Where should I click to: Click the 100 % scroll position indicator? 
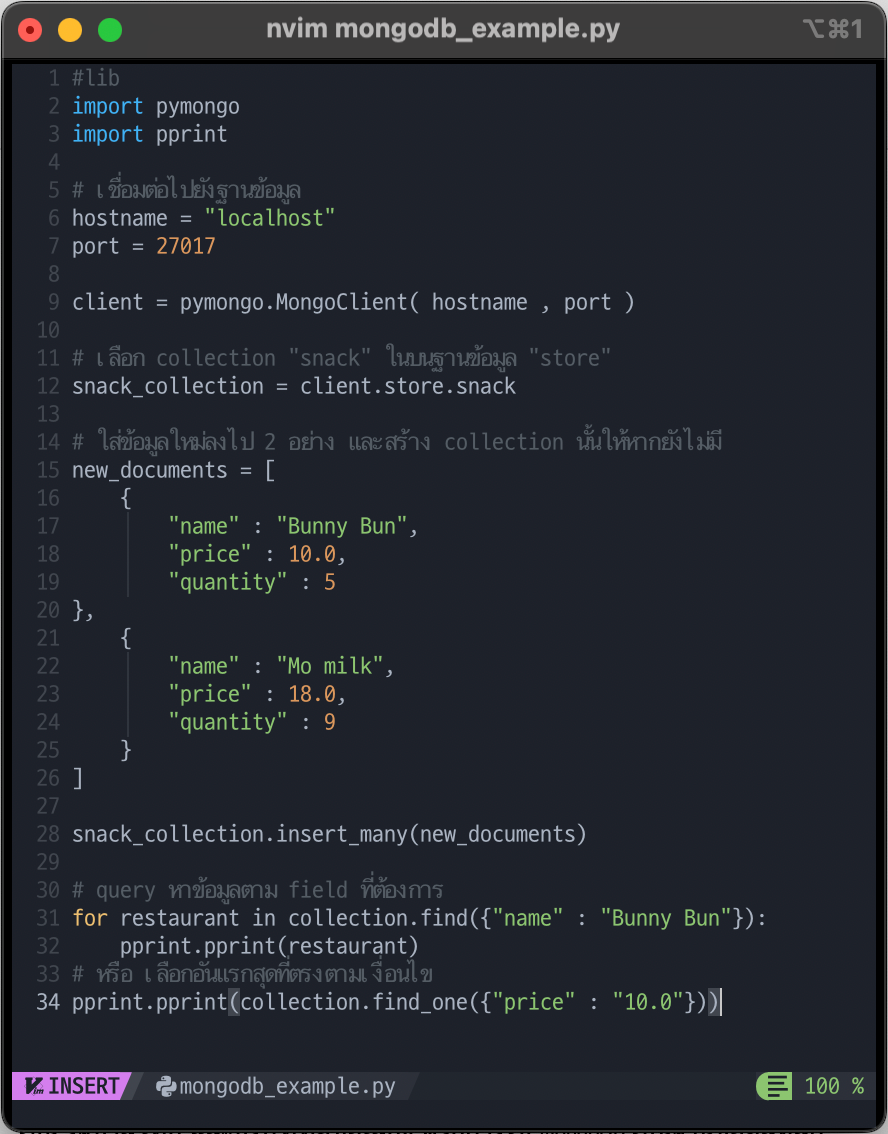coord(834,1086)
